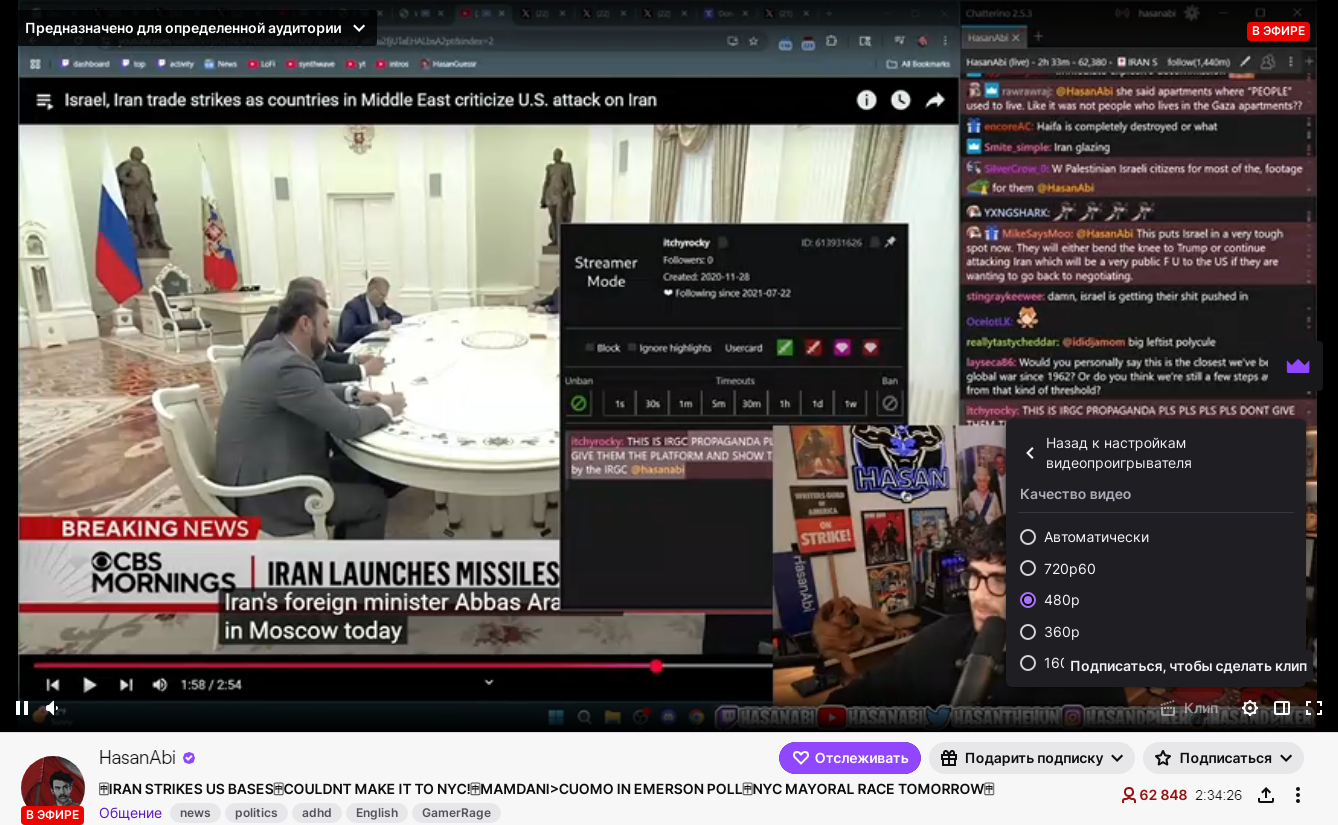Enter fullscreen mode
Screen dimensions: 1338x825
[x=1314, y=708]
